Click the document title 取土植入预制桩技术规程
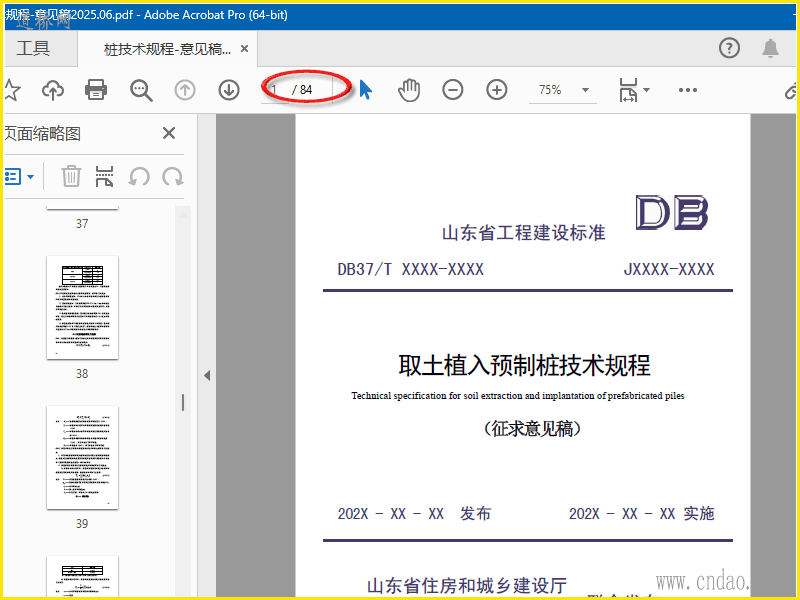 (x=524, y=365)
